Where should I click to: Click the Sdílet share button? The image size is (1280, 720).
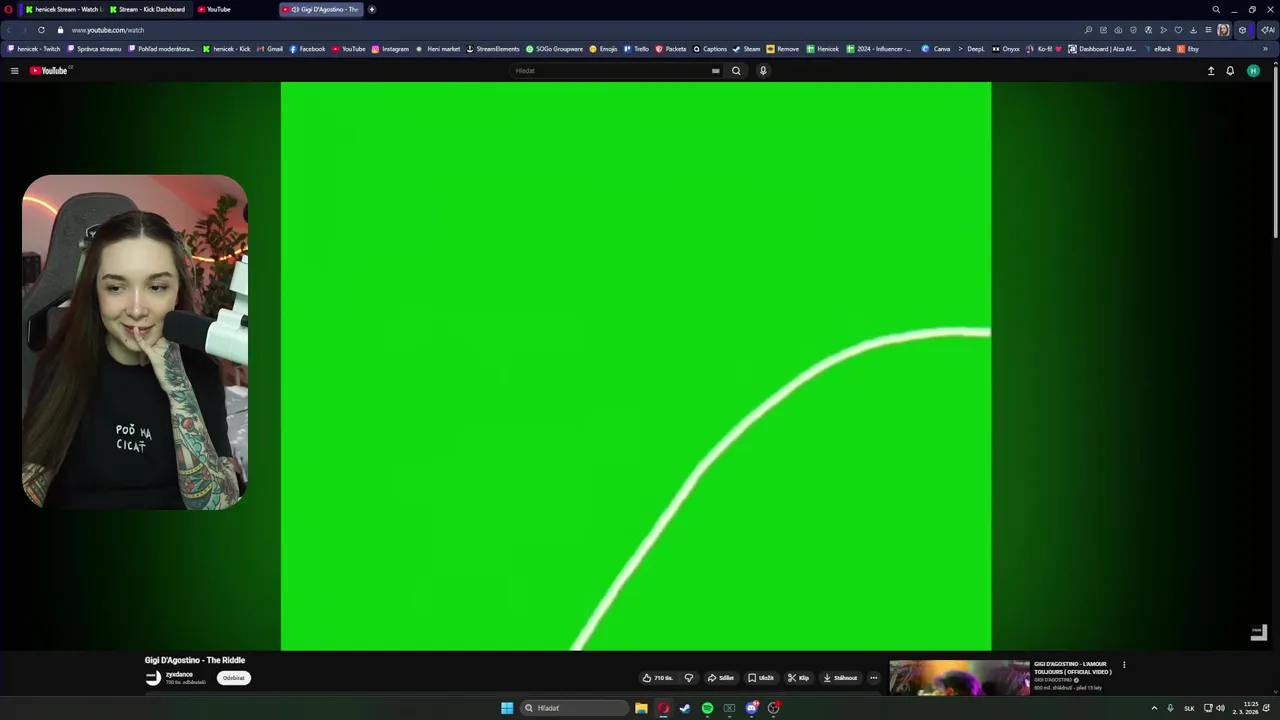(x=721, y=678)
